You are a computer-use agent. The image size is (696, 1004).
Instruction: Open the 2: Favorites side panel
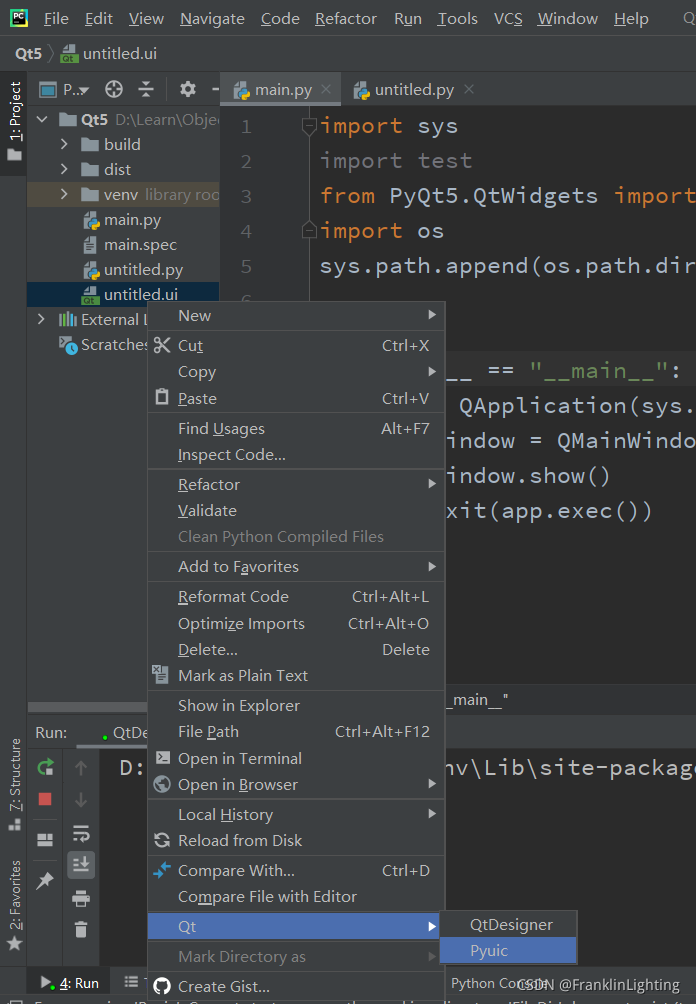[x=14, y=905]
